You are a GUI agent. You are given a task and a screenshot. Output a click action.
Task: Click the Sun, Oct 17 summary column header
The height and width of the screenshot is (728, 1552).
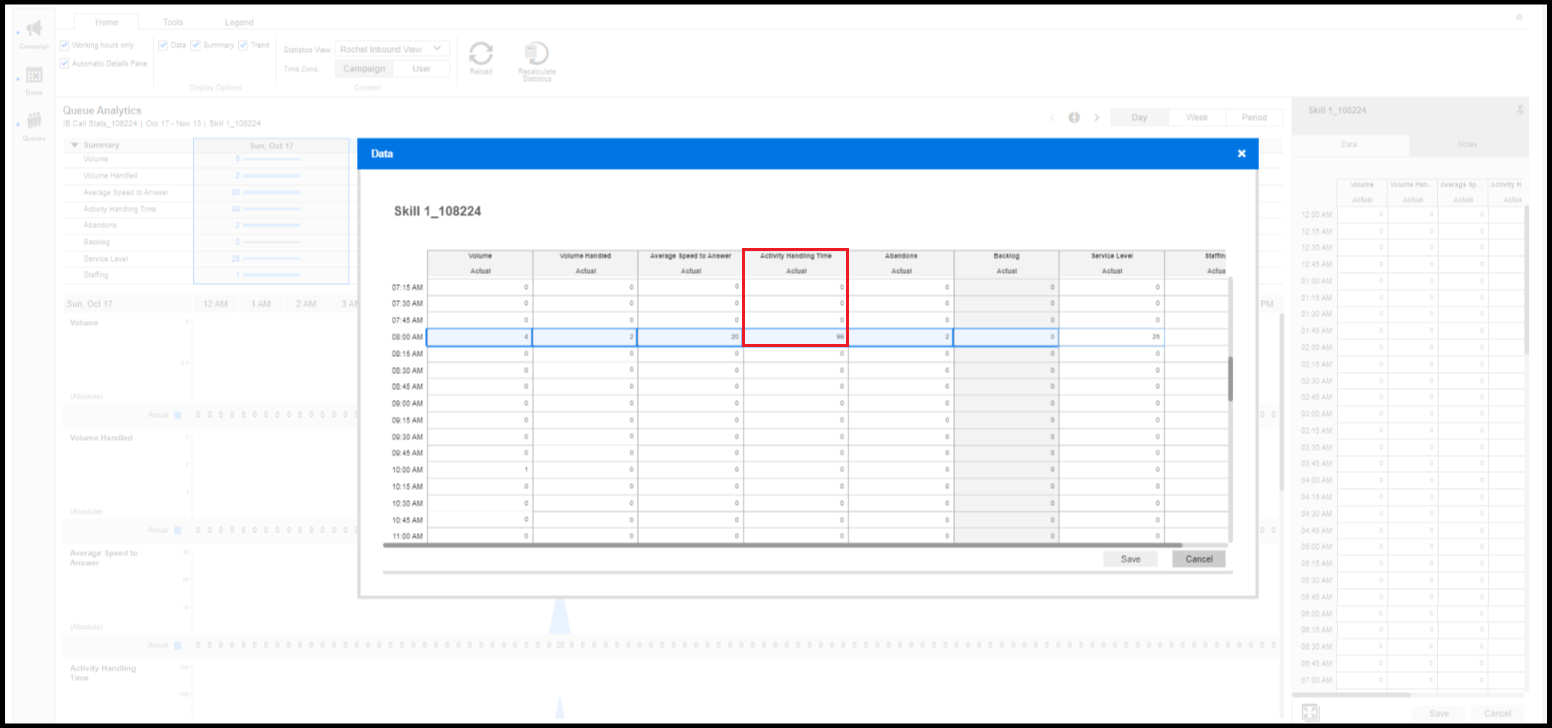coord(271,145)
